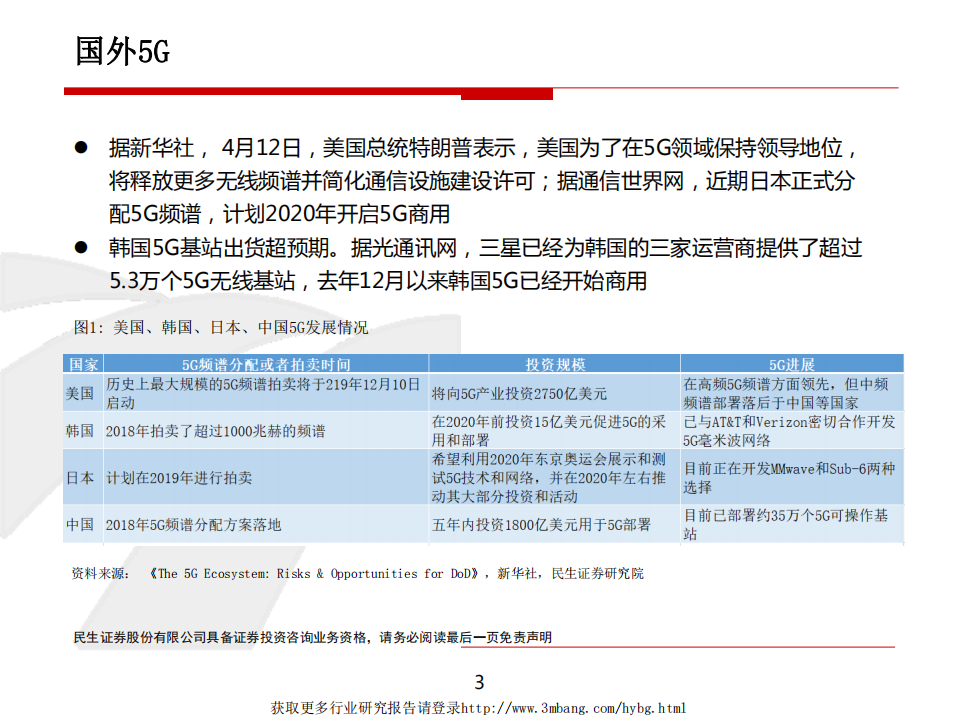Click the 韩国 row label
Image resolution: width=959 pixels, height=719 pixels.
pyautogui.click(x=82, y=430)
